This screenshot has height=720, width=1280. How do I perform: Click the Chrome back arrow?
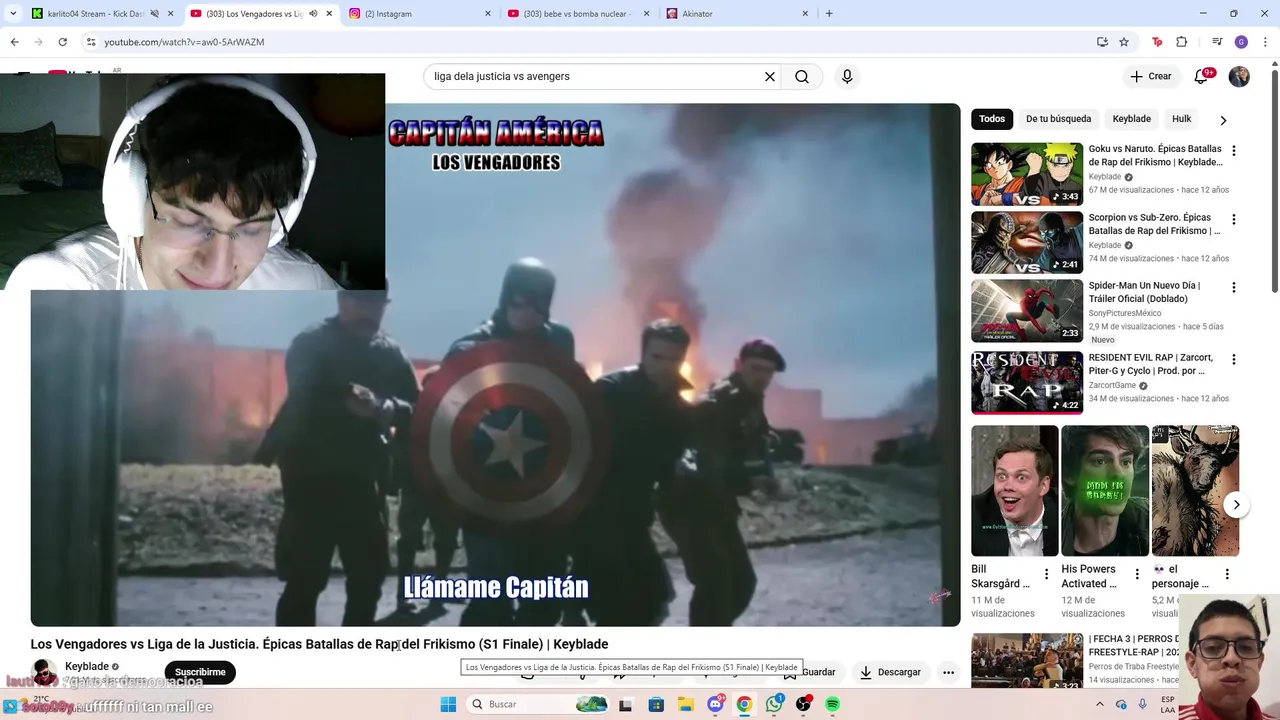click(x=14, y=42)
